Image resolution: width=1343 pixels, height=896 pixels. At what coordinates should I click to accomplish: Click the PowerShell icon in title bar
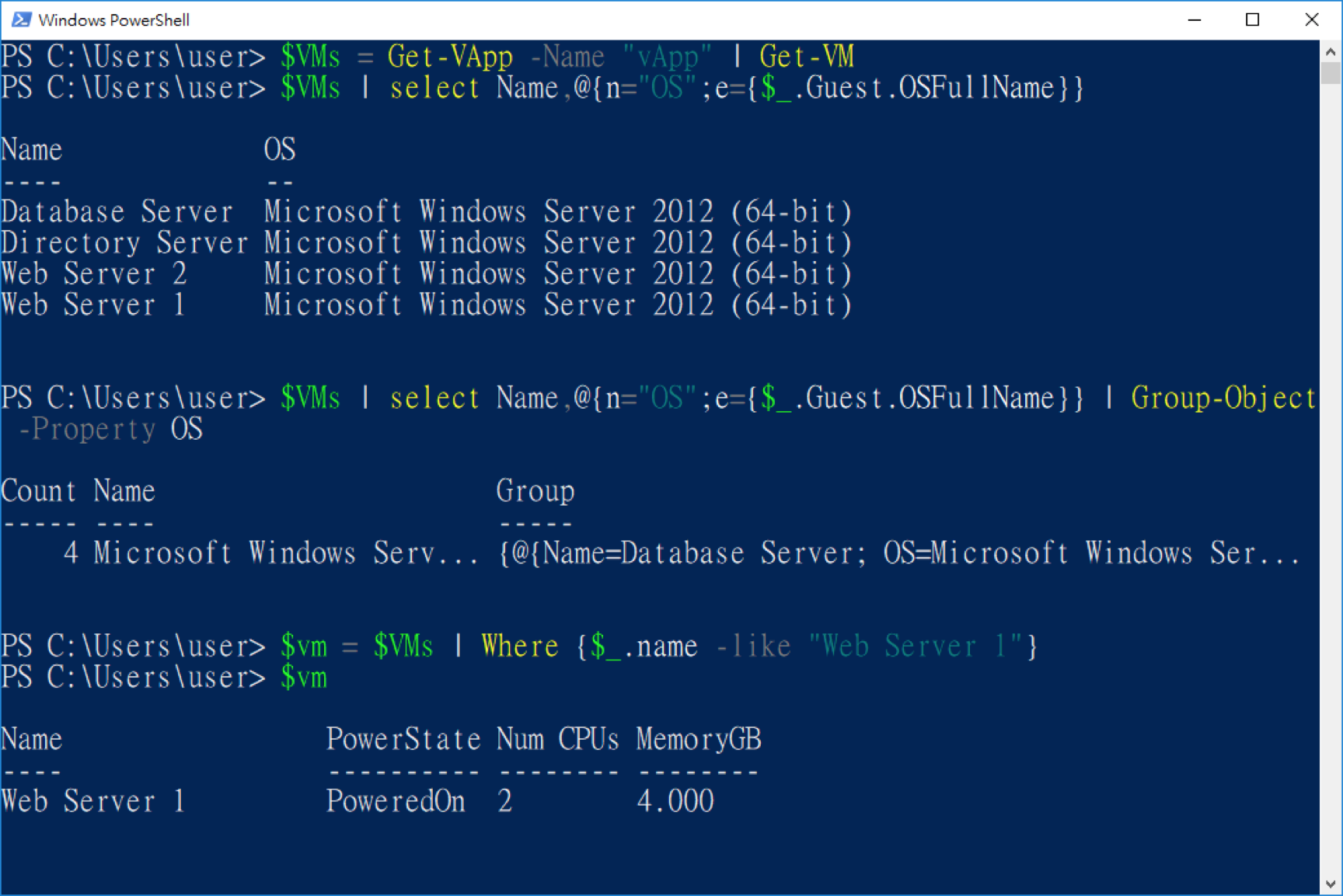pos(21,19)
